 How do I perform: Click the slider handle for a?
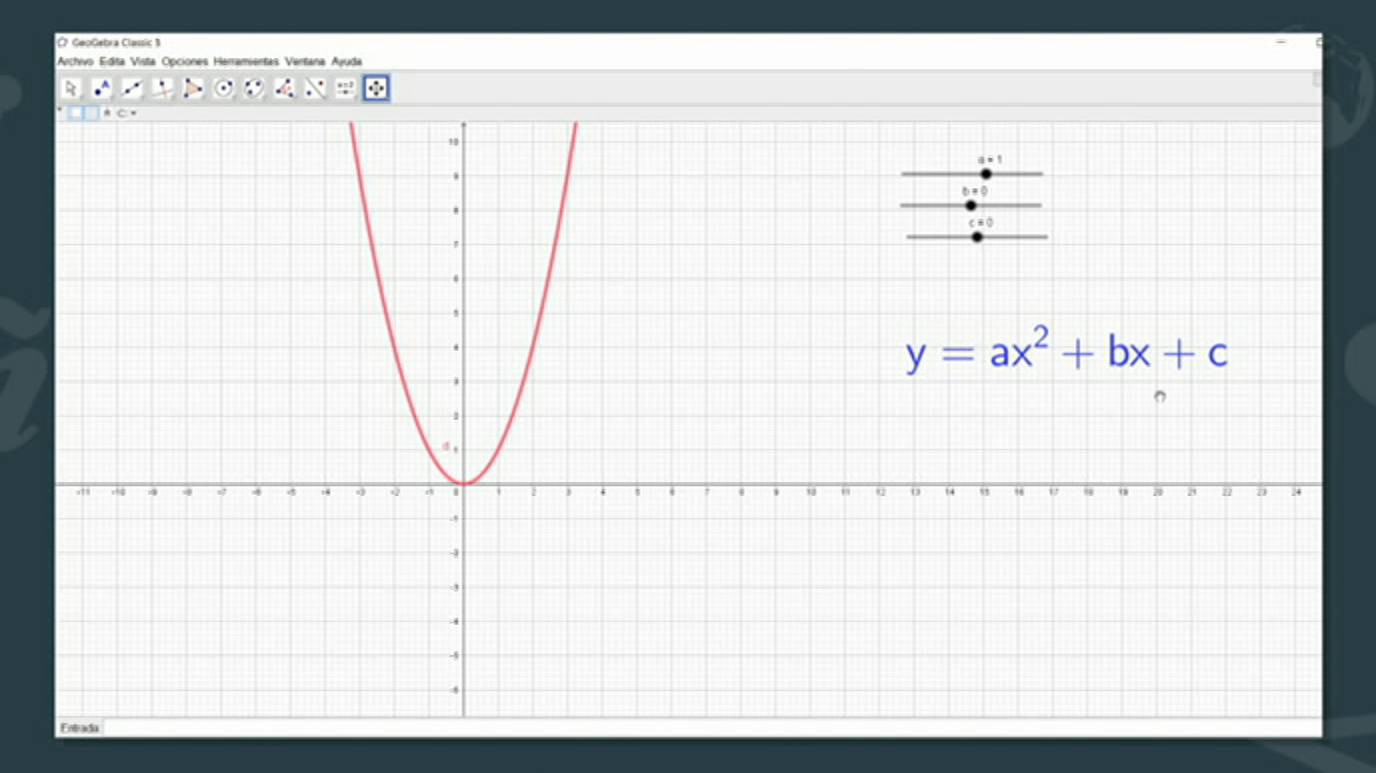point(986,174)
